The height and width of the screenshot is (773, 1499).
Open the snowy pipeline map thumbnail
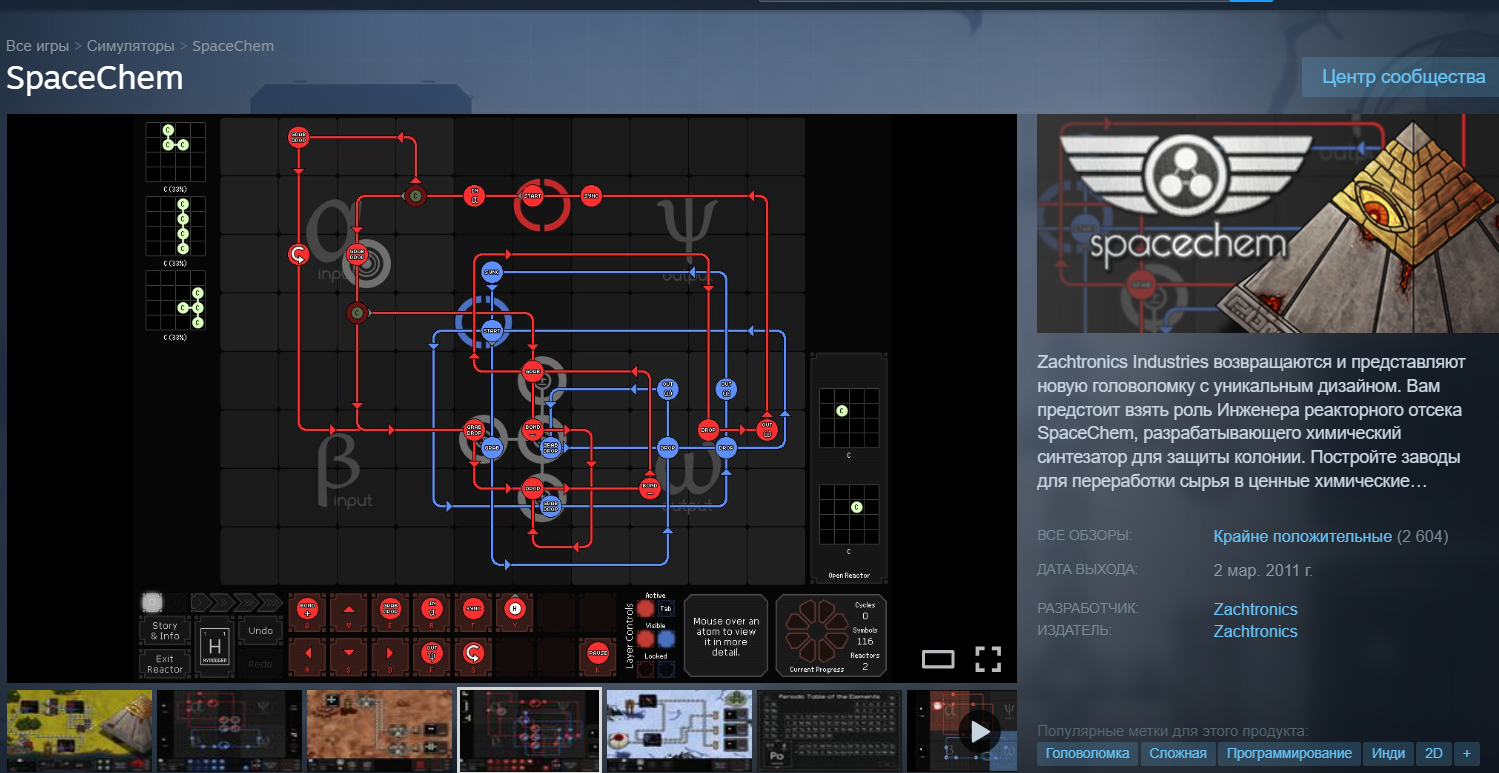(x=679, y=731)
